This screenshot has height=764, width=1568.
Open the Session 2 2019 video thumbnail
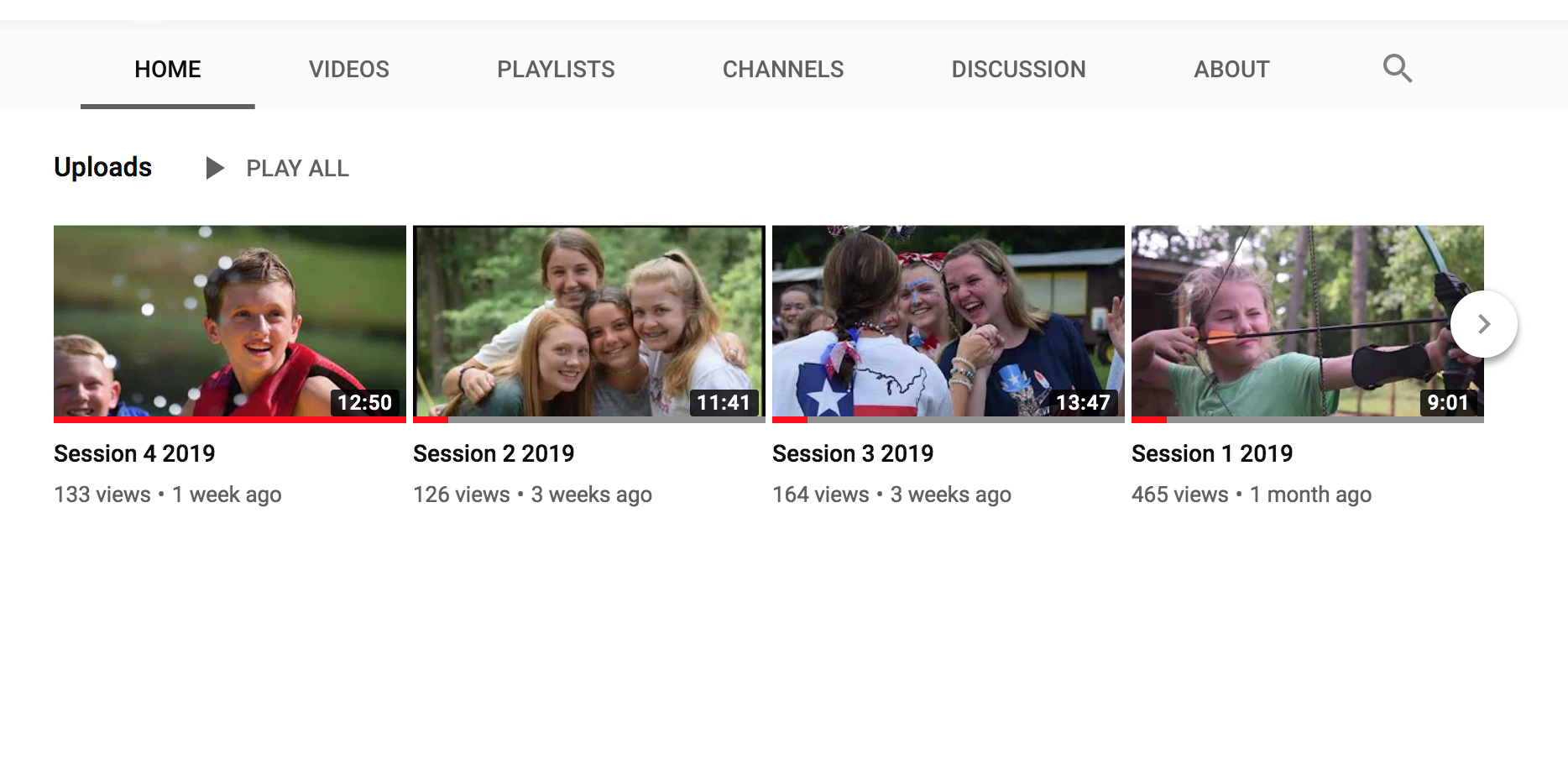coord(588,322)
